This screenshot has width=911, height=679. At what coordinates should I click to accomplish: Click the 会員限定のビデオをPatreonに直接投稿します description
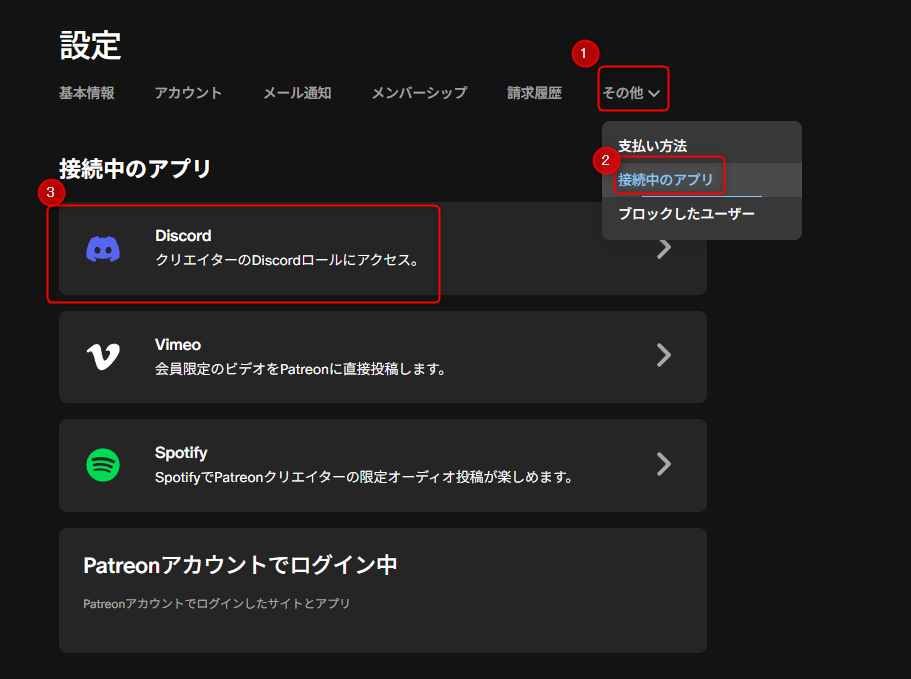(300, 369)
